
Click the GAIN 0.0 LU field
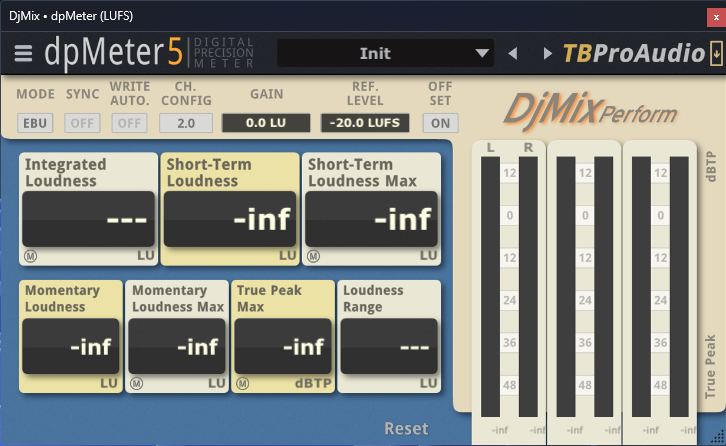coord(266,123)
